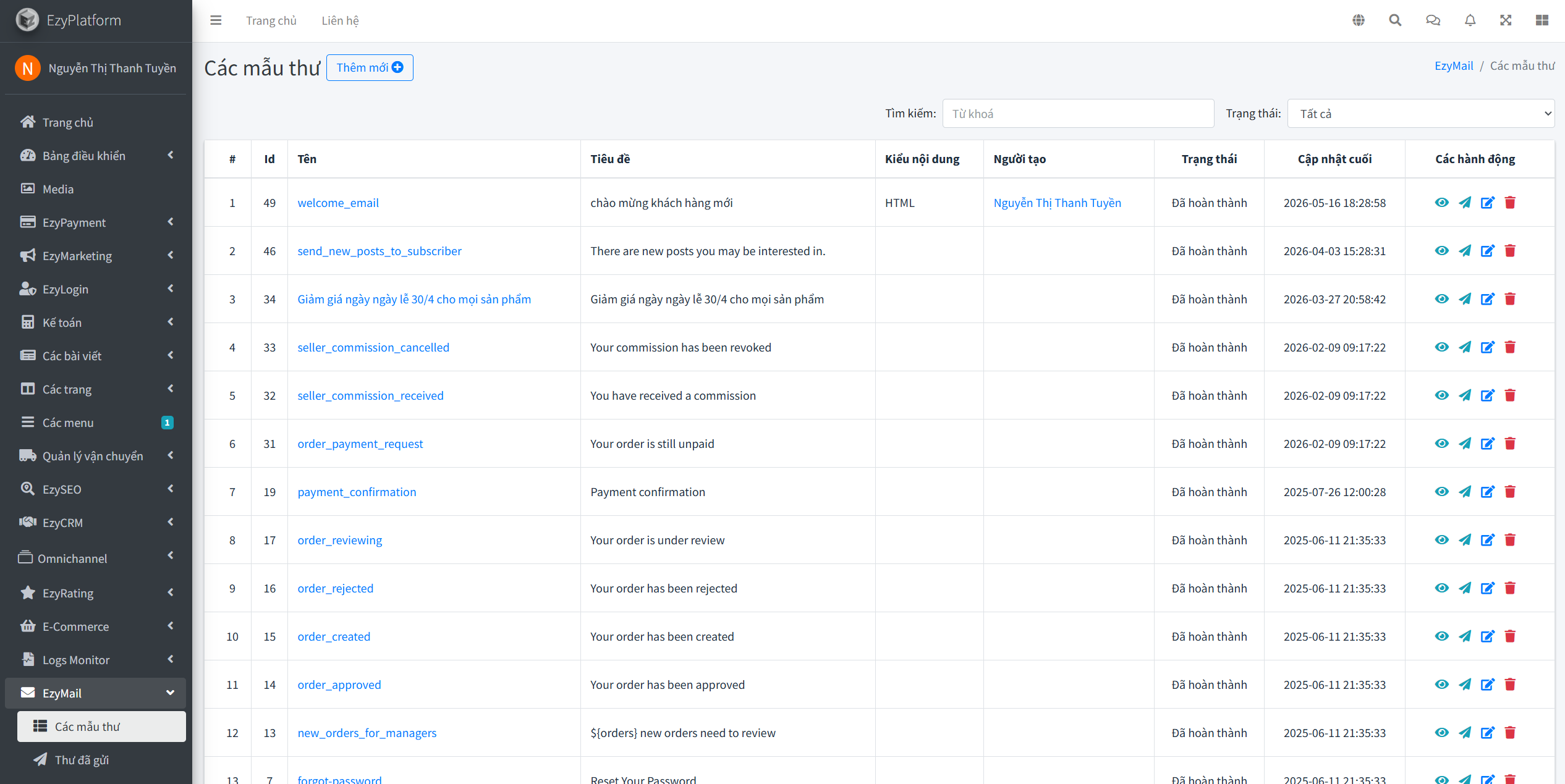
Task: Click the Thêm mới button
Action: (370, 67)
